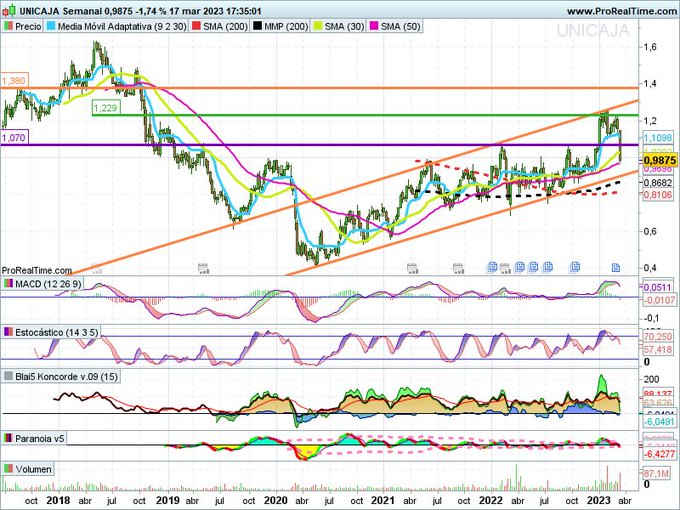
Task: Click the Volumen panel icon
Action: click(8, 469)
